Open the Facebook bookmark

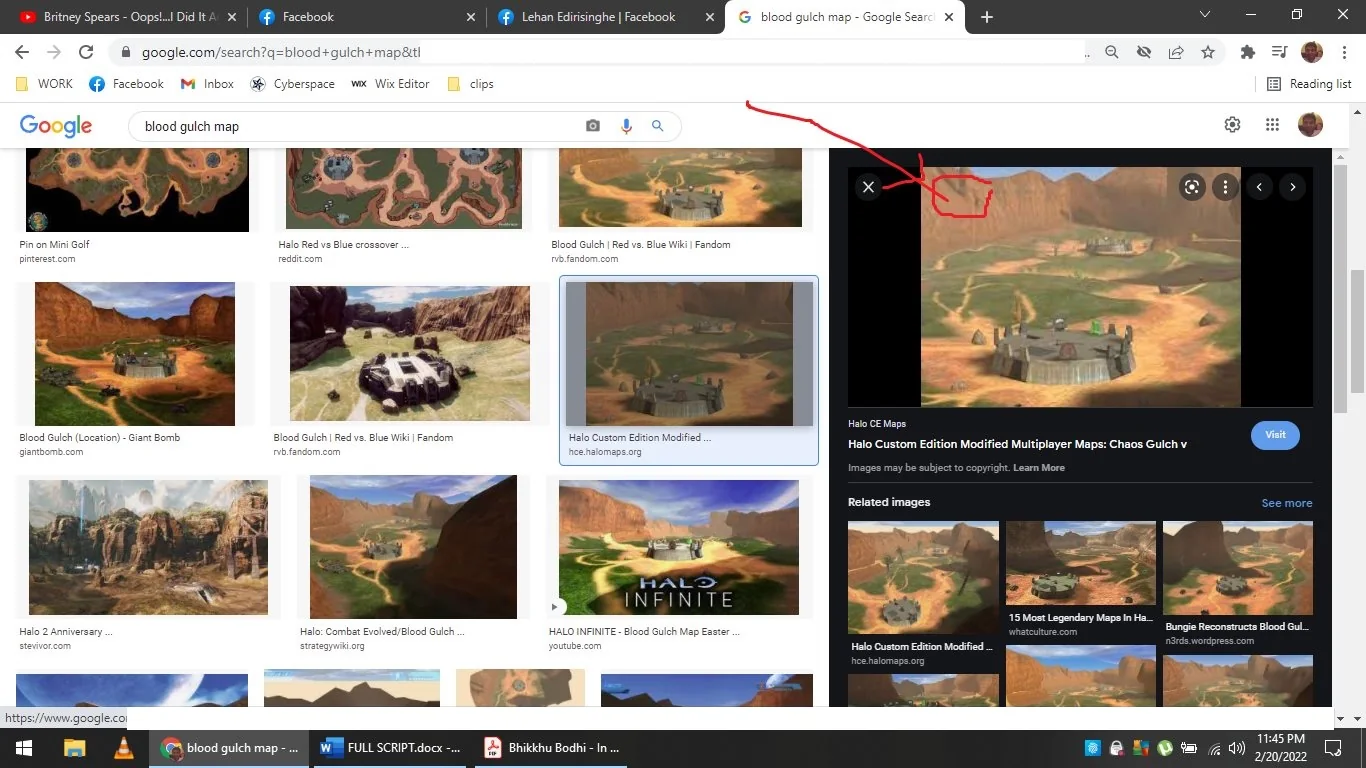coord(126,84)
